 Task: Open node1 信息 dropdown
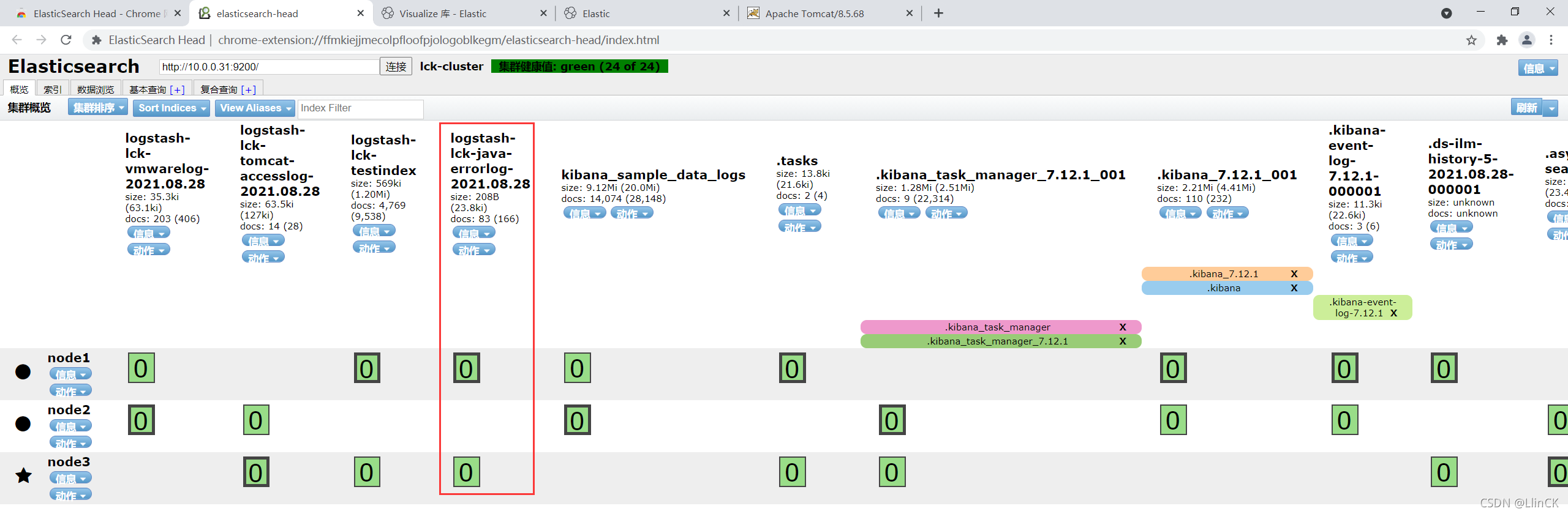pyautogui.click(x=71, y=373)
